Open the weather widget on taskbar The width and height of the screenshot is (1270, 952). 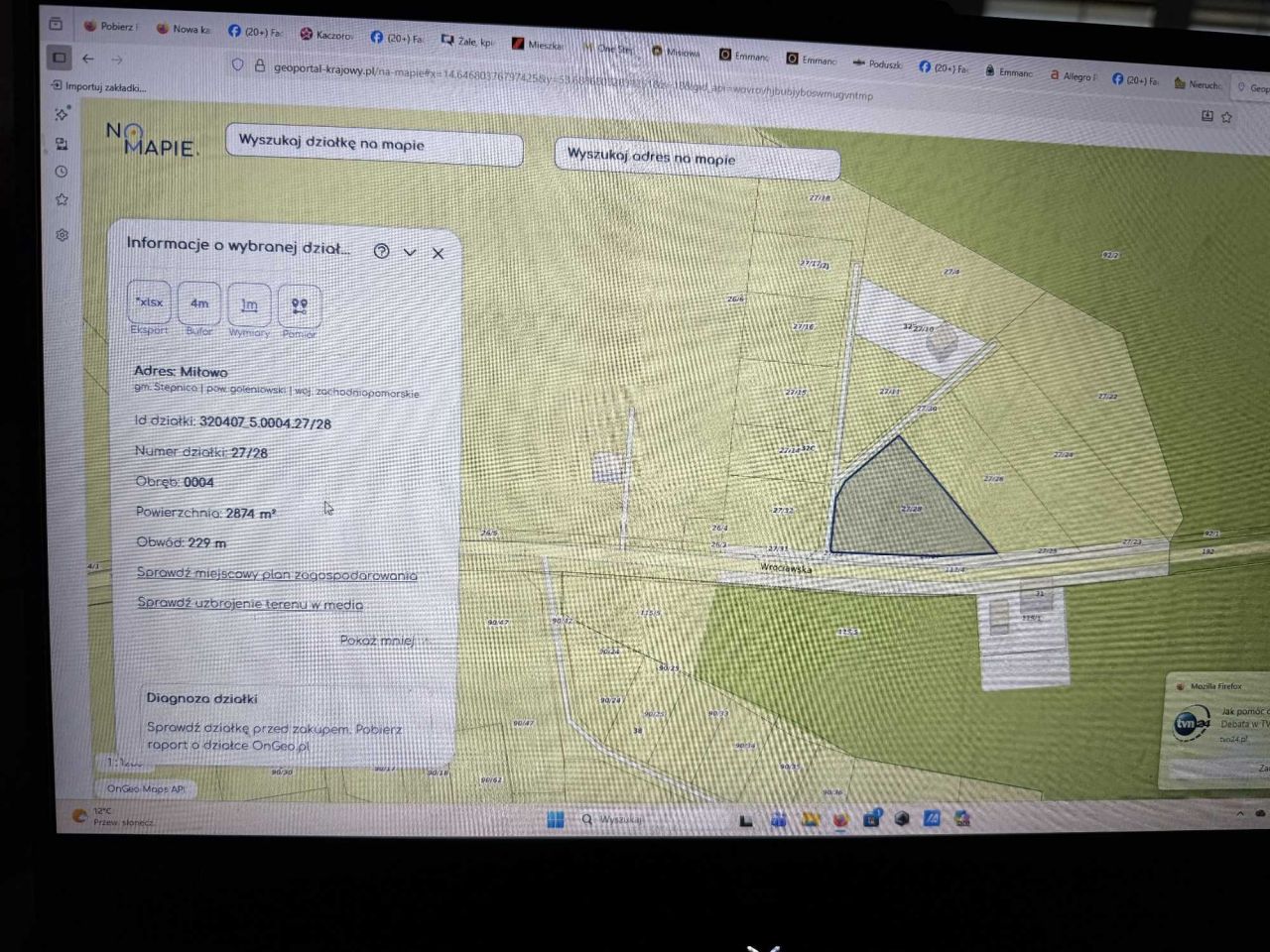[114, 816]
